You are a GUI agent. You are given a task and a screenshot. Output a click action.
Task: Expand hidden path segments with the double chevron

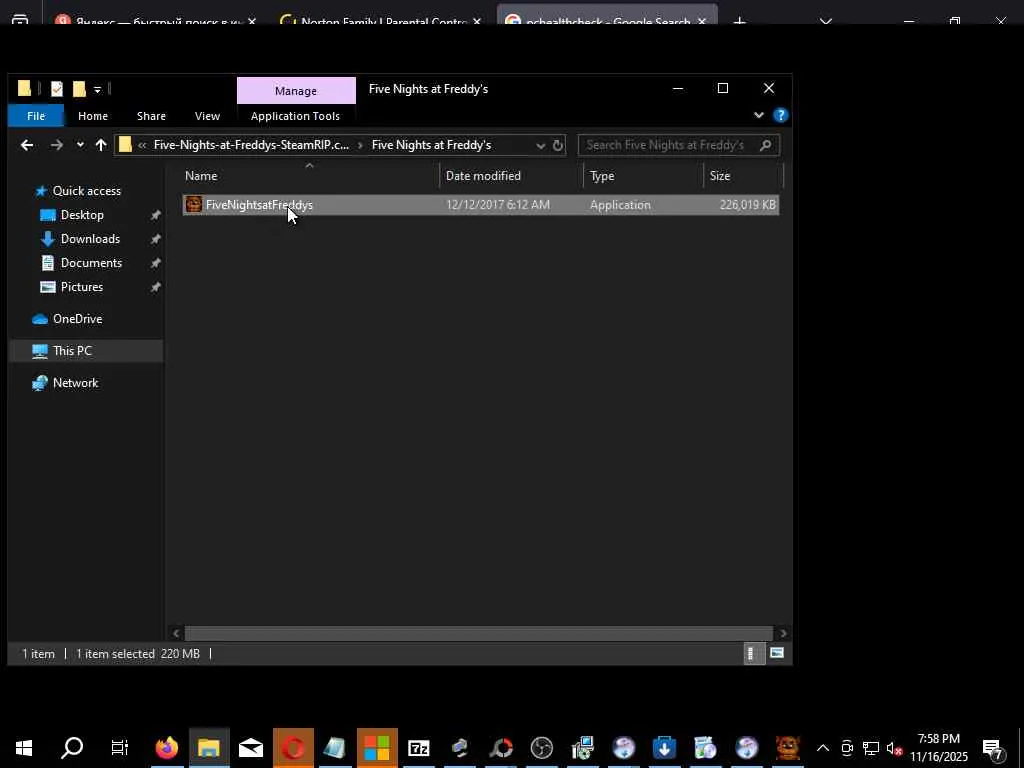142,145
